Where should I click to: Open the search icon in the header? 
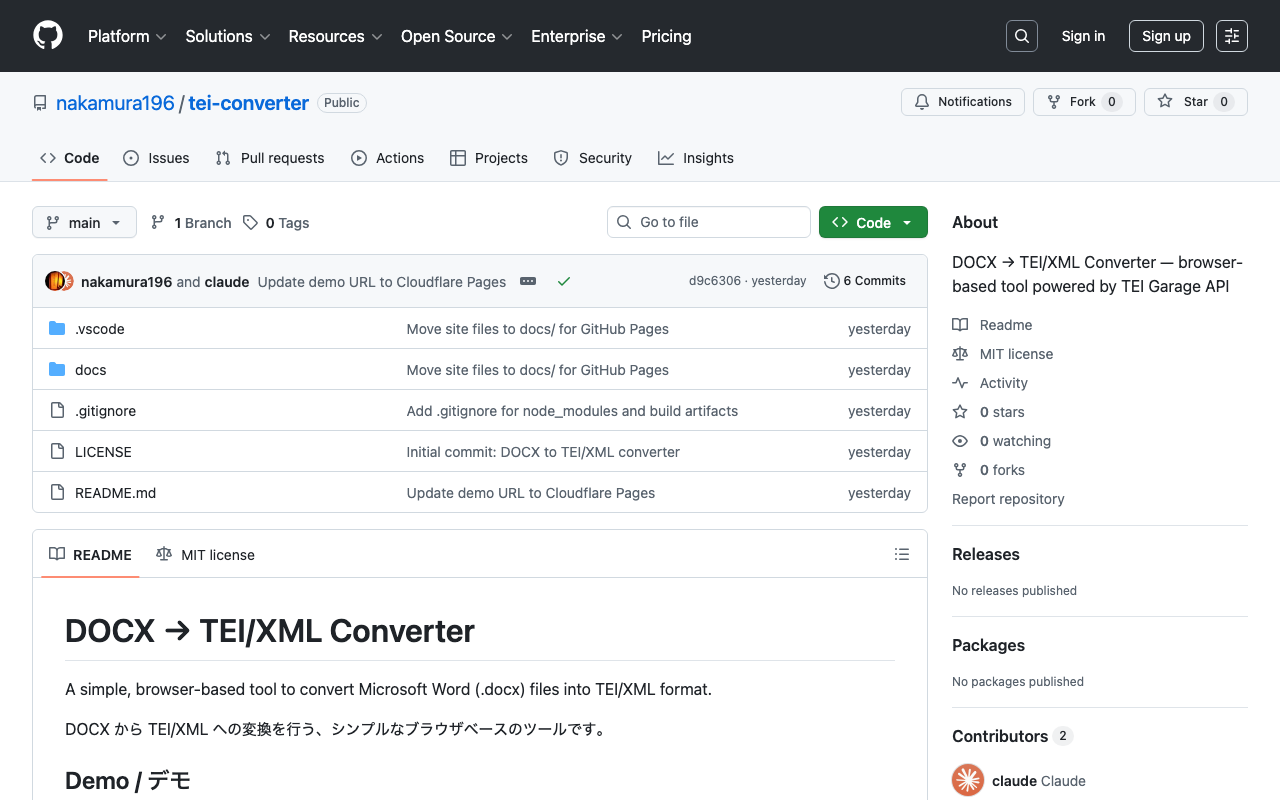[1021, 35]
